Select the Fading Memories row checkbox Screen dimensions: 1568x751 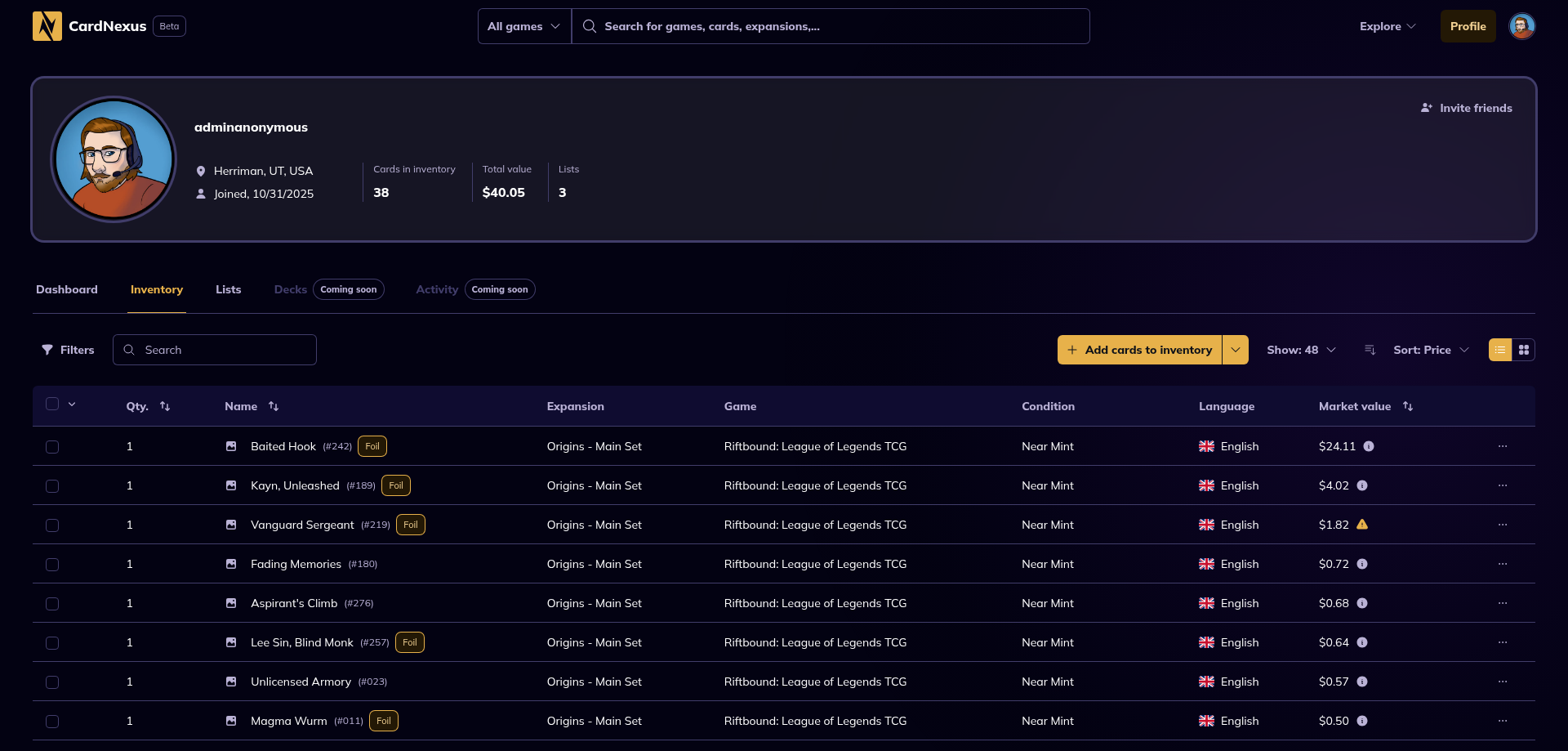(52, 565)
